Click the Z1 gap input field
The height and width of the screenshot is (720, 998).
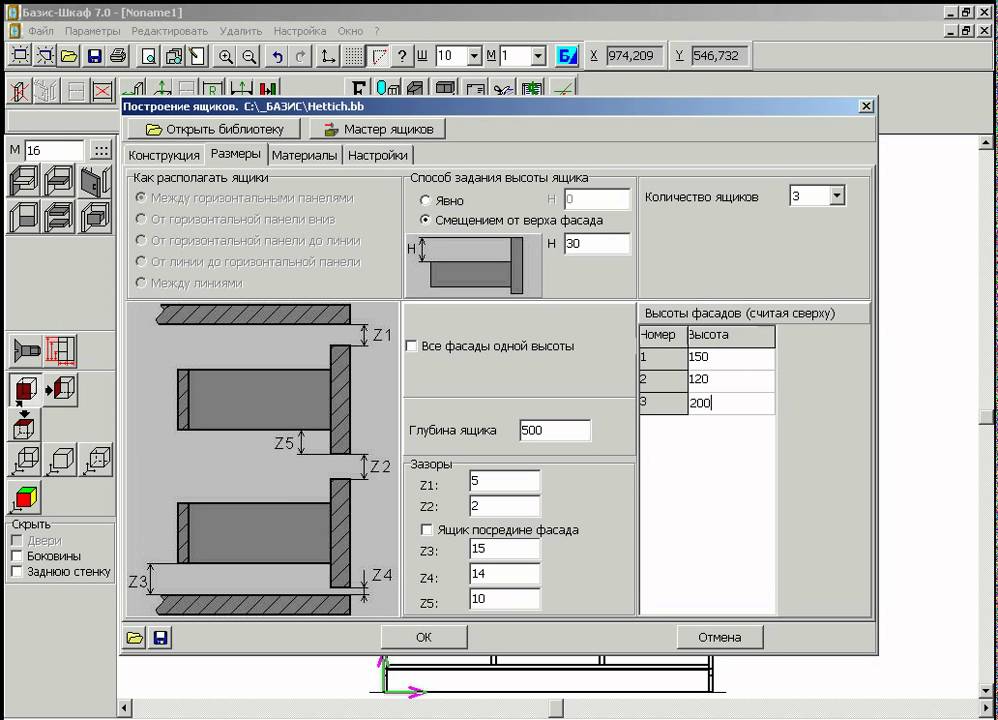[x=505, y=481]
